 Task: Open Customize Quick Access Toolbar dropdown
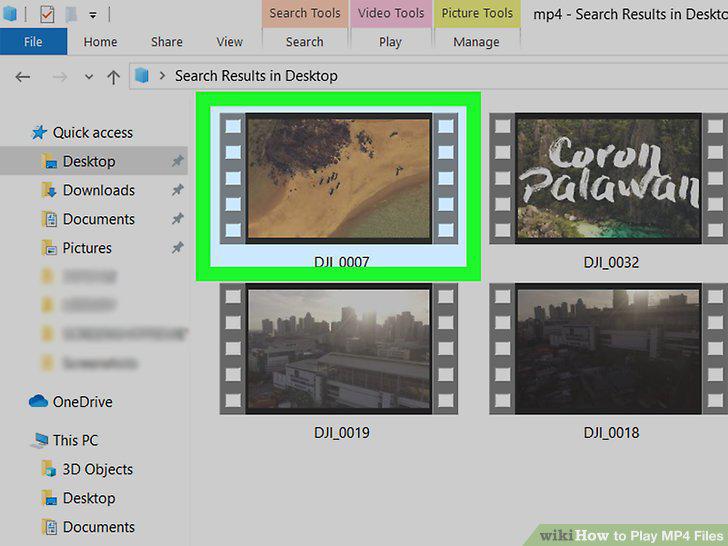point(93,15)
